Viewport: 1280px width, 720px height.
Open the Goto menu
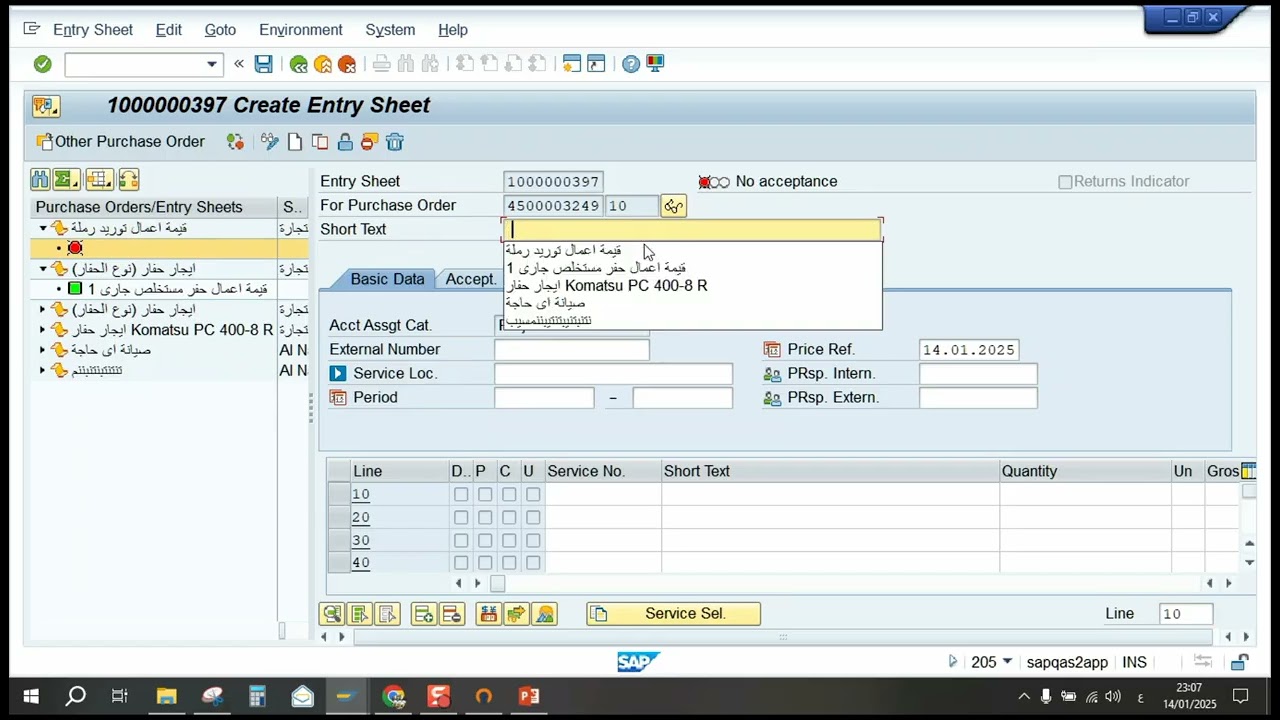220,30
